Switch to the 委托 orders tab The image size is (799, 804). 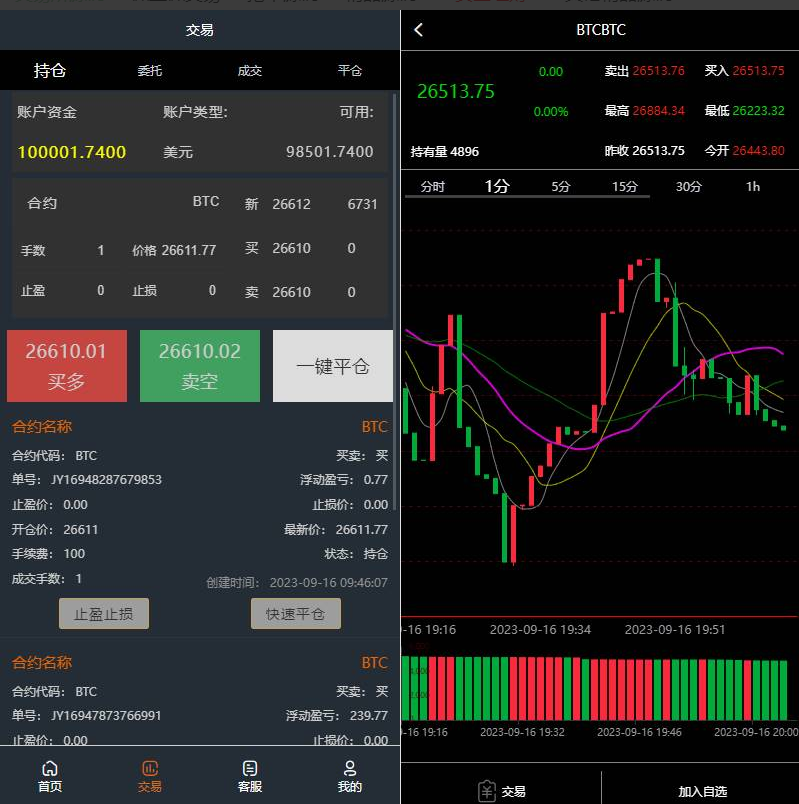[150, 71]
